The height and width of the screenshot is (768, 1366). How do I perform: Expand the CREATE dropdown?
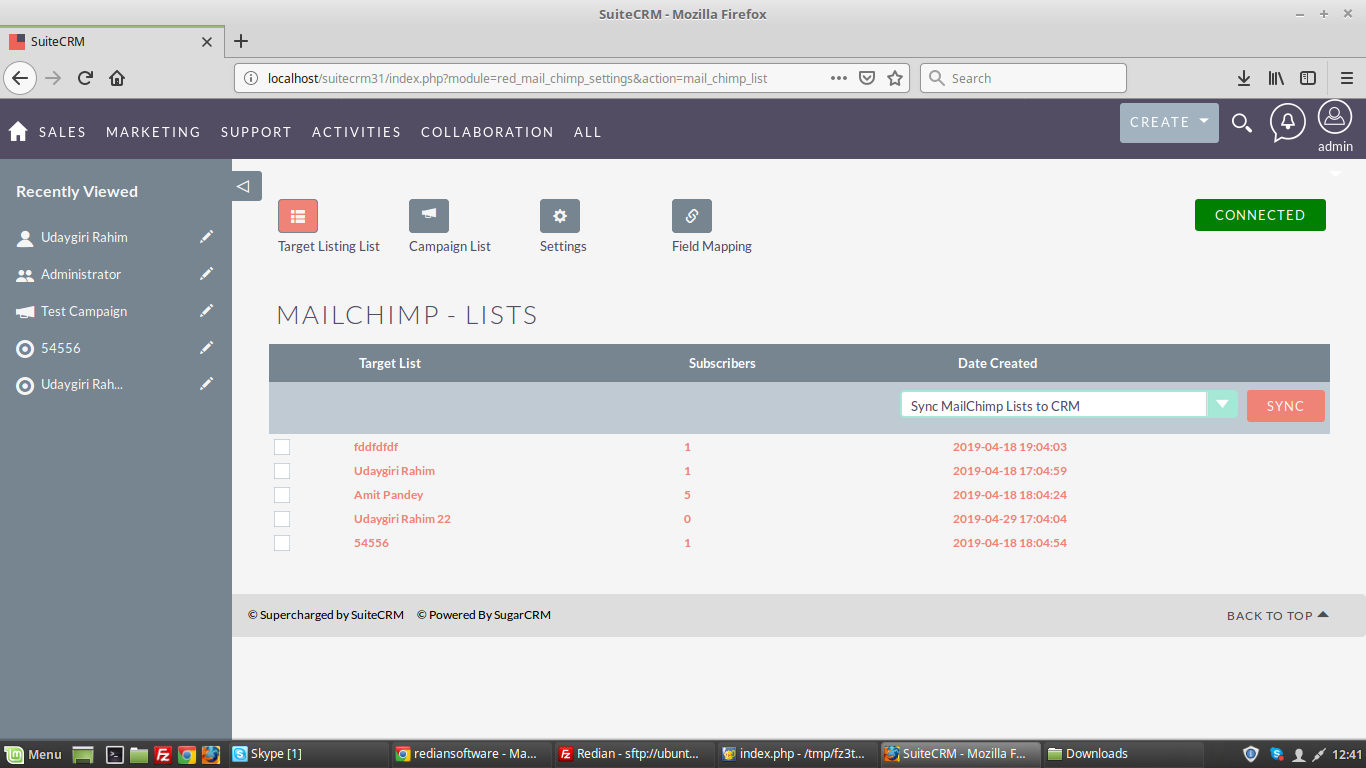click(x=1169, y=122)
